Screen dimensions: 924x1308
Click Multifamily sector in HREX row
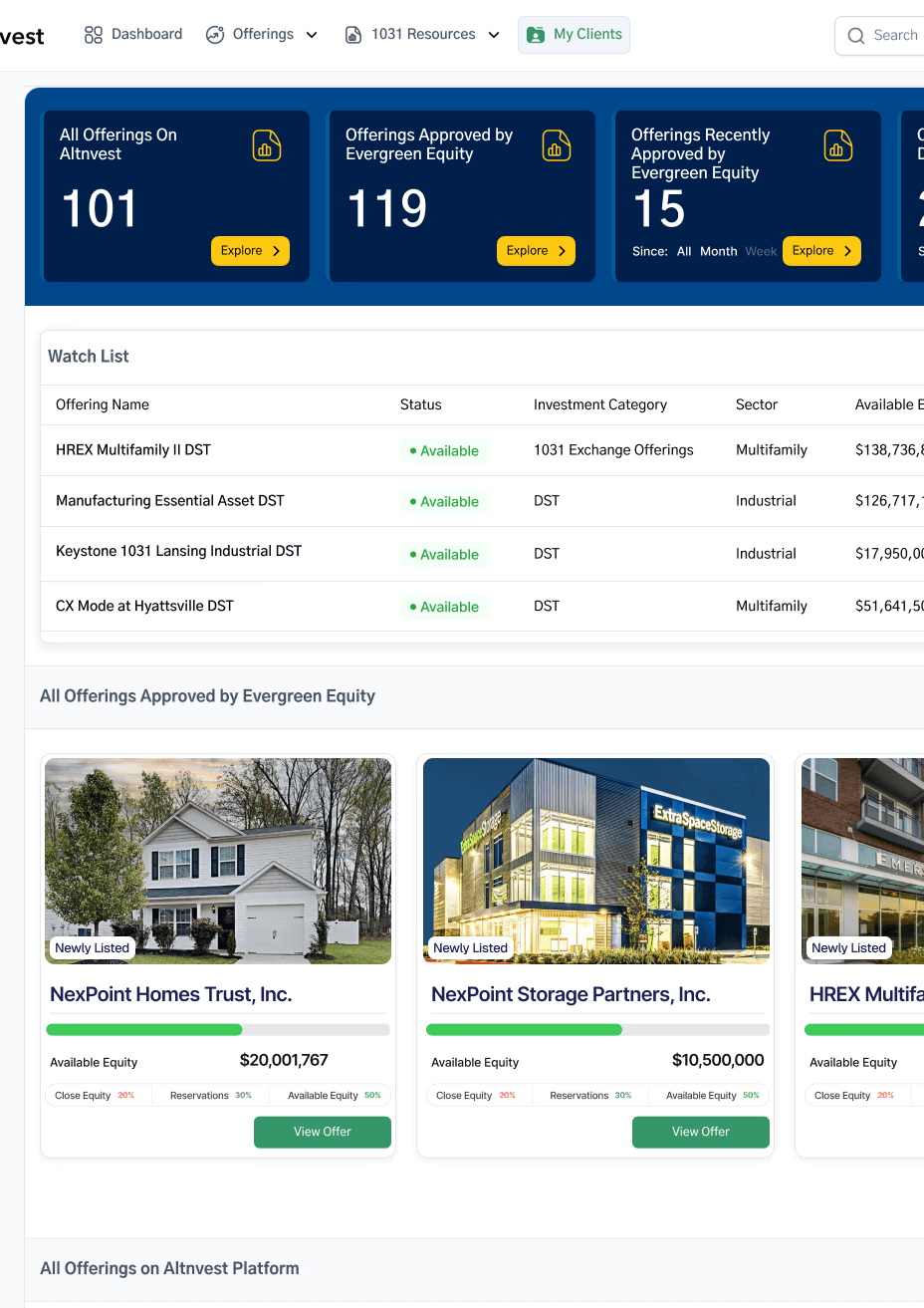(772, 450)
